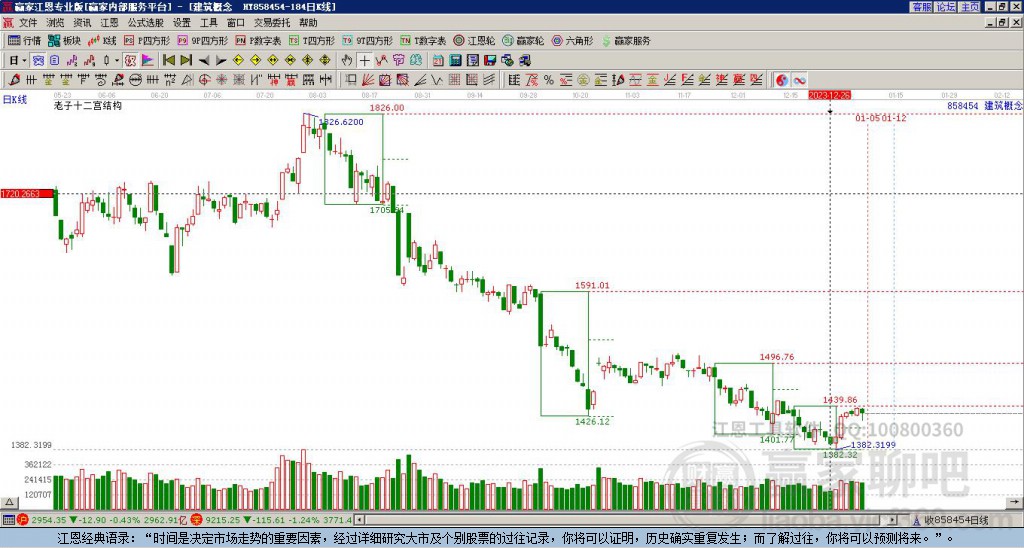Click the 1826.6200 high price label
This screenshot has width=1024, height=548.
(x=341, y=121)
